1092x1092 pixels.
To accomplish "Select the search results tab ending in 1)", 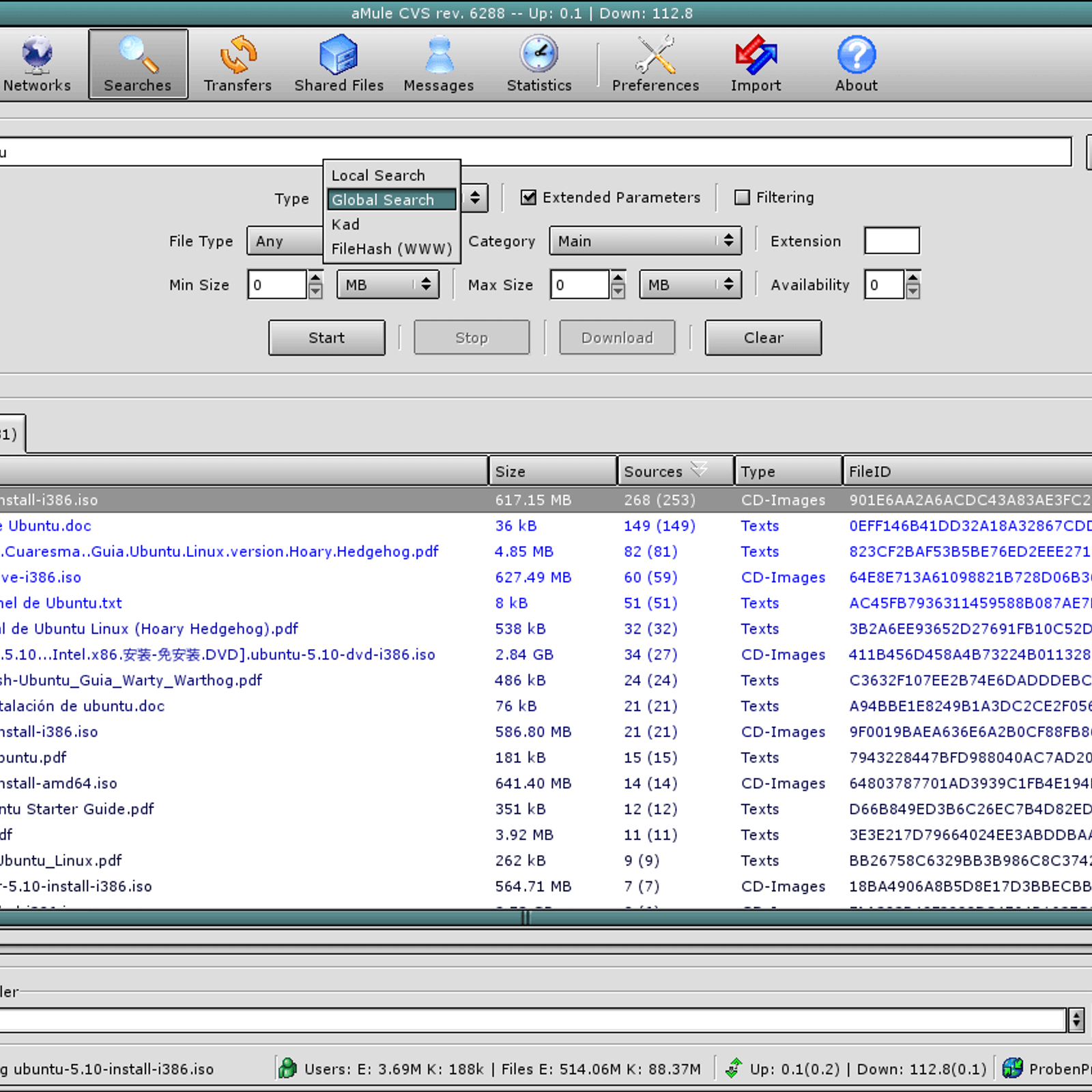I will [x=12, y=434].
